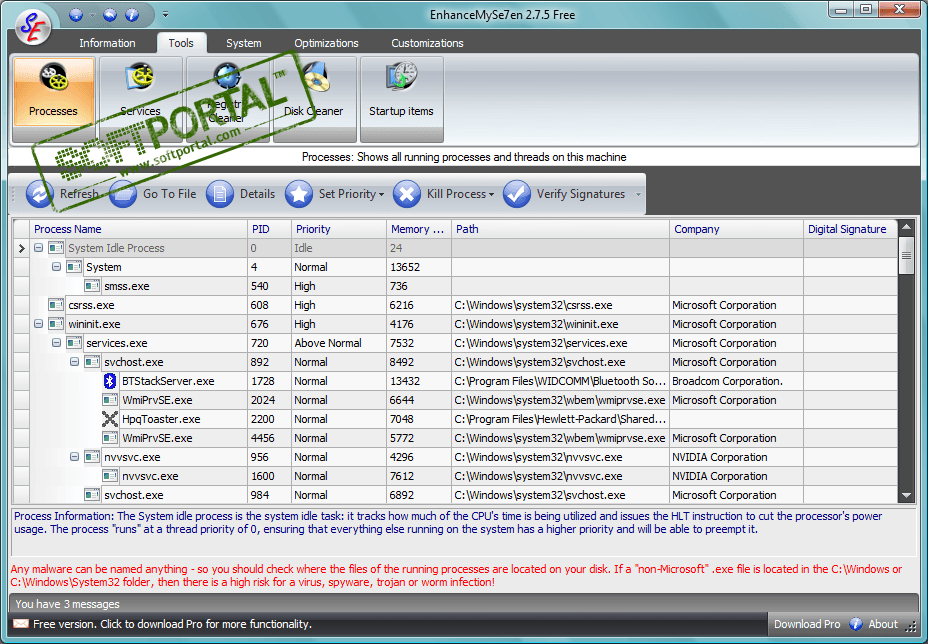928x644 pixels.
Task: Switch to the System tab
Action: pyautogui.click(x=243, y=43)
